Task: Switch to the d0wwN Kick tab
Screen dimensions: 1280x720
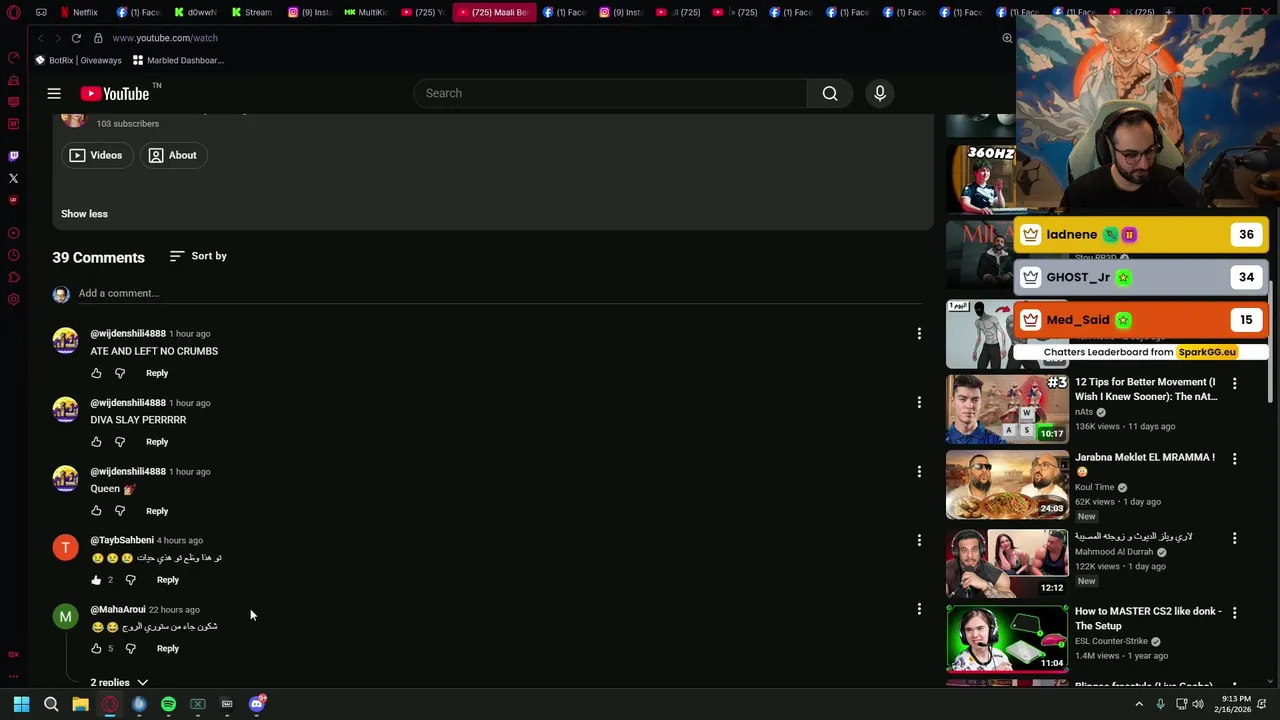Action: tap(194, 13)
